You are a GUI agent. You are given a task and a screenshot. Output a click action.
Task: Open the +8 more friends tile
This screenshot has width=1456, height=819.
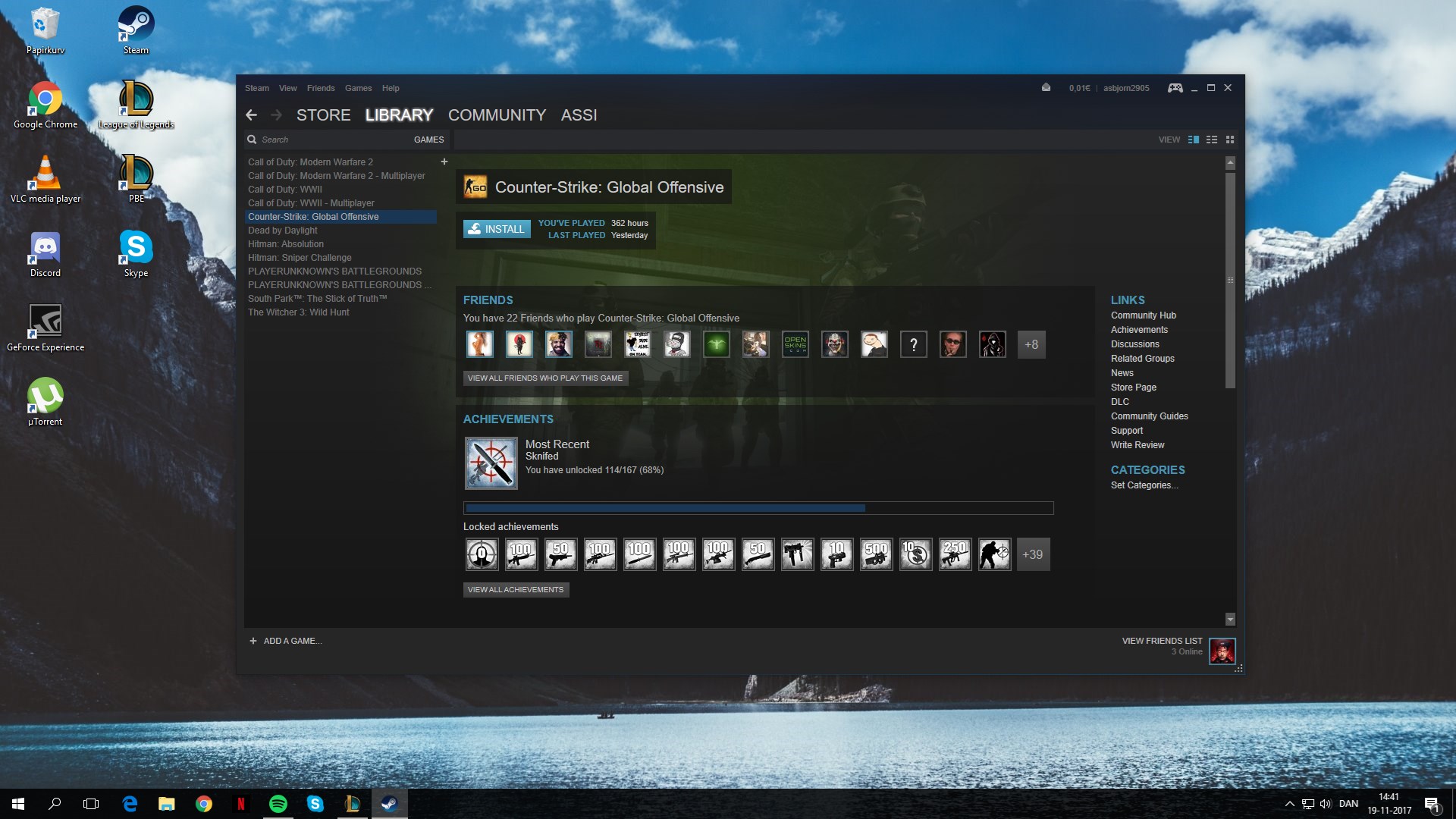pos(1031,344)
